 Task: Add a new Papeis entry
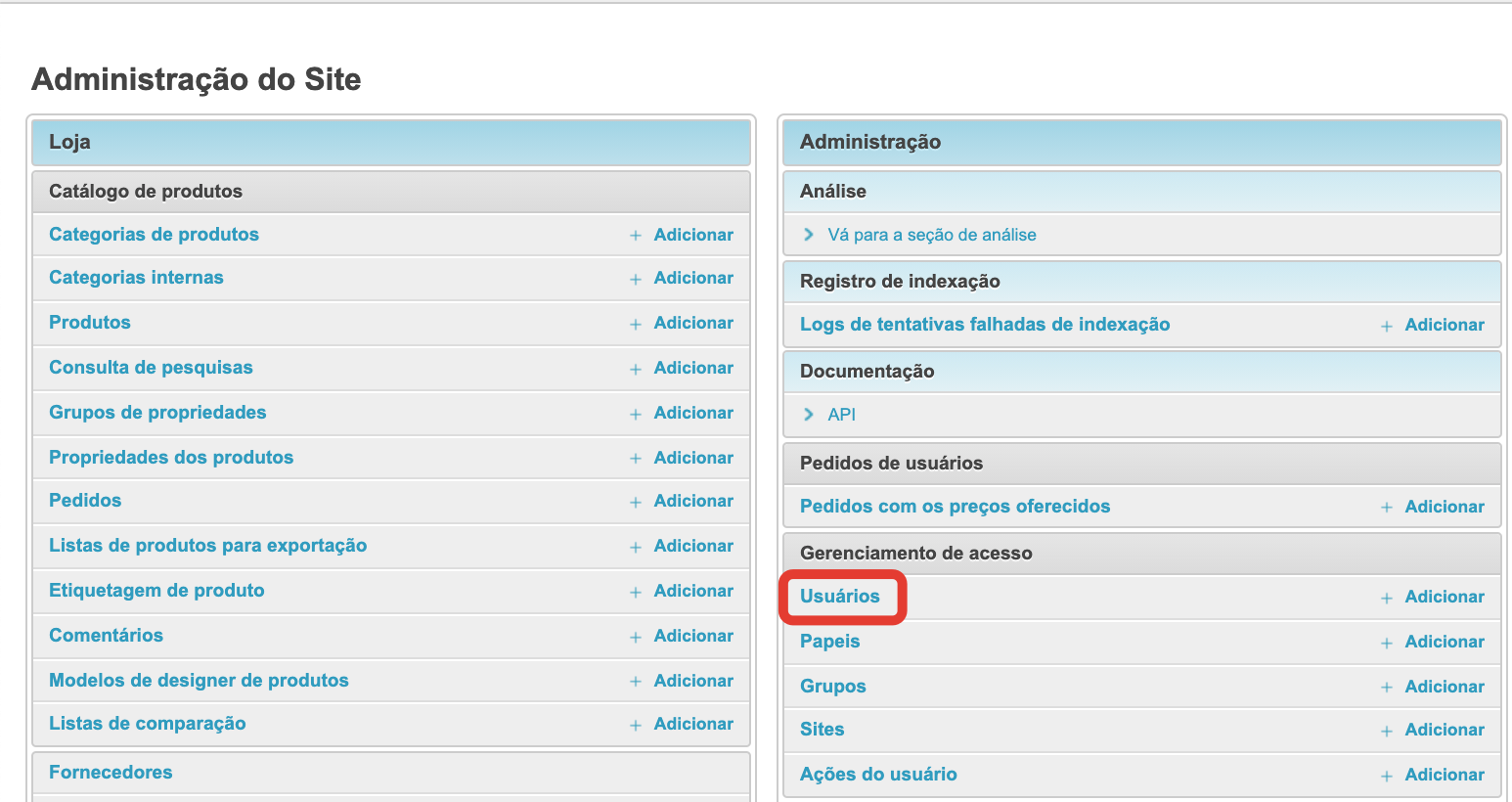(x=1444, y=642)
